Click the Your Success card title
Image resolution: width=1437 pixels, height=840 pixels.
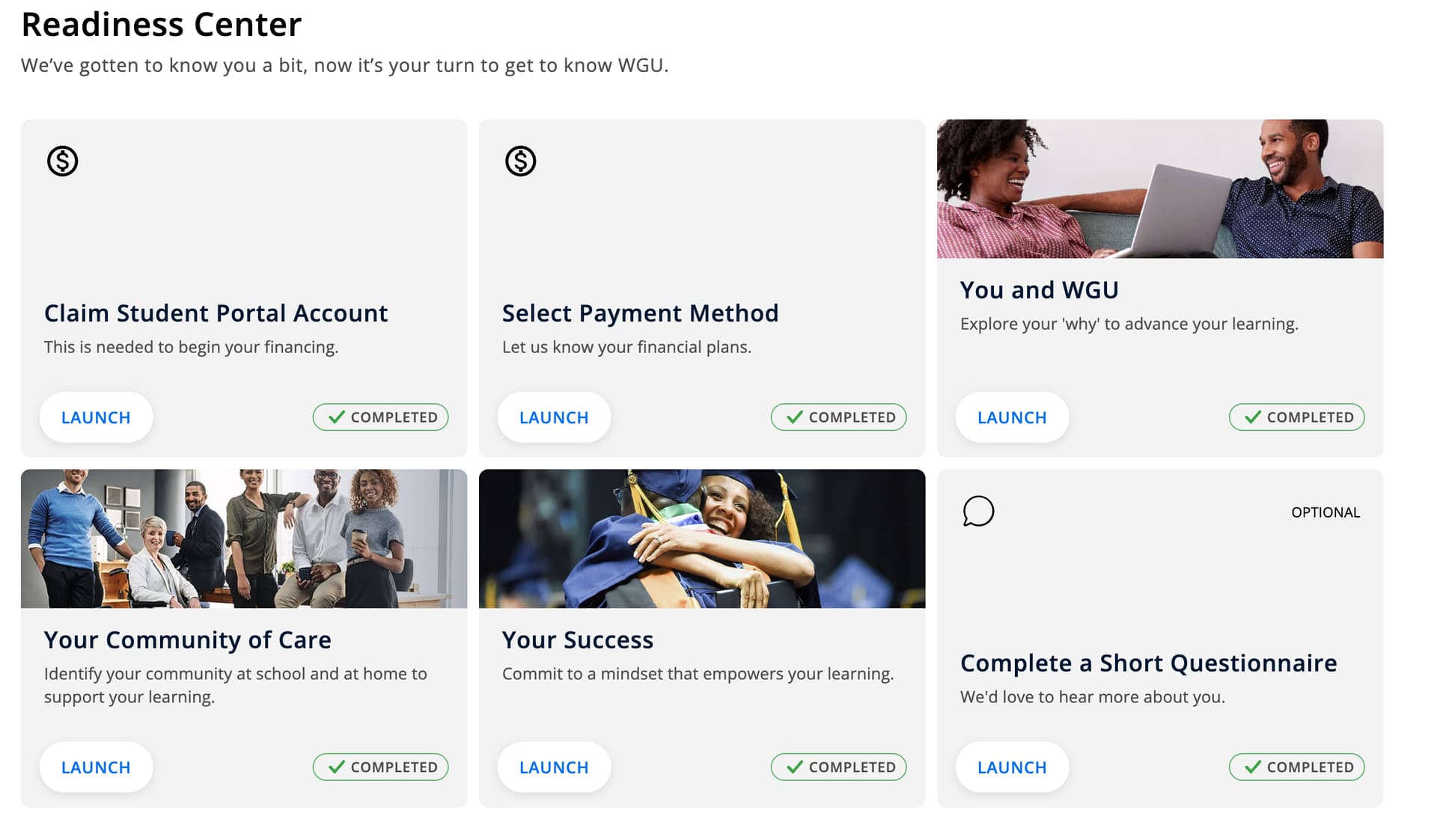578,640
